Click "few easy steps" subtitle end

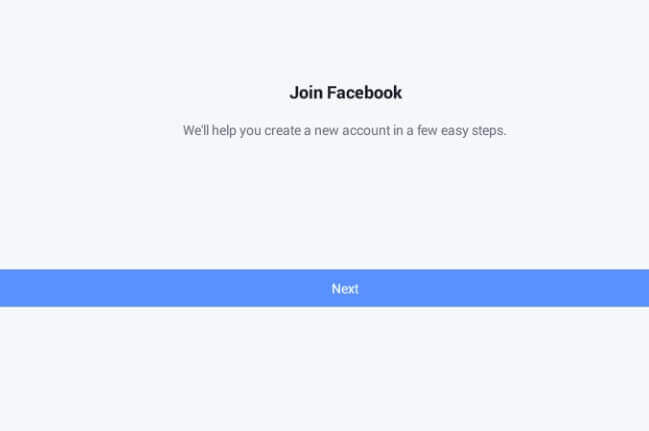pos(462,130)
